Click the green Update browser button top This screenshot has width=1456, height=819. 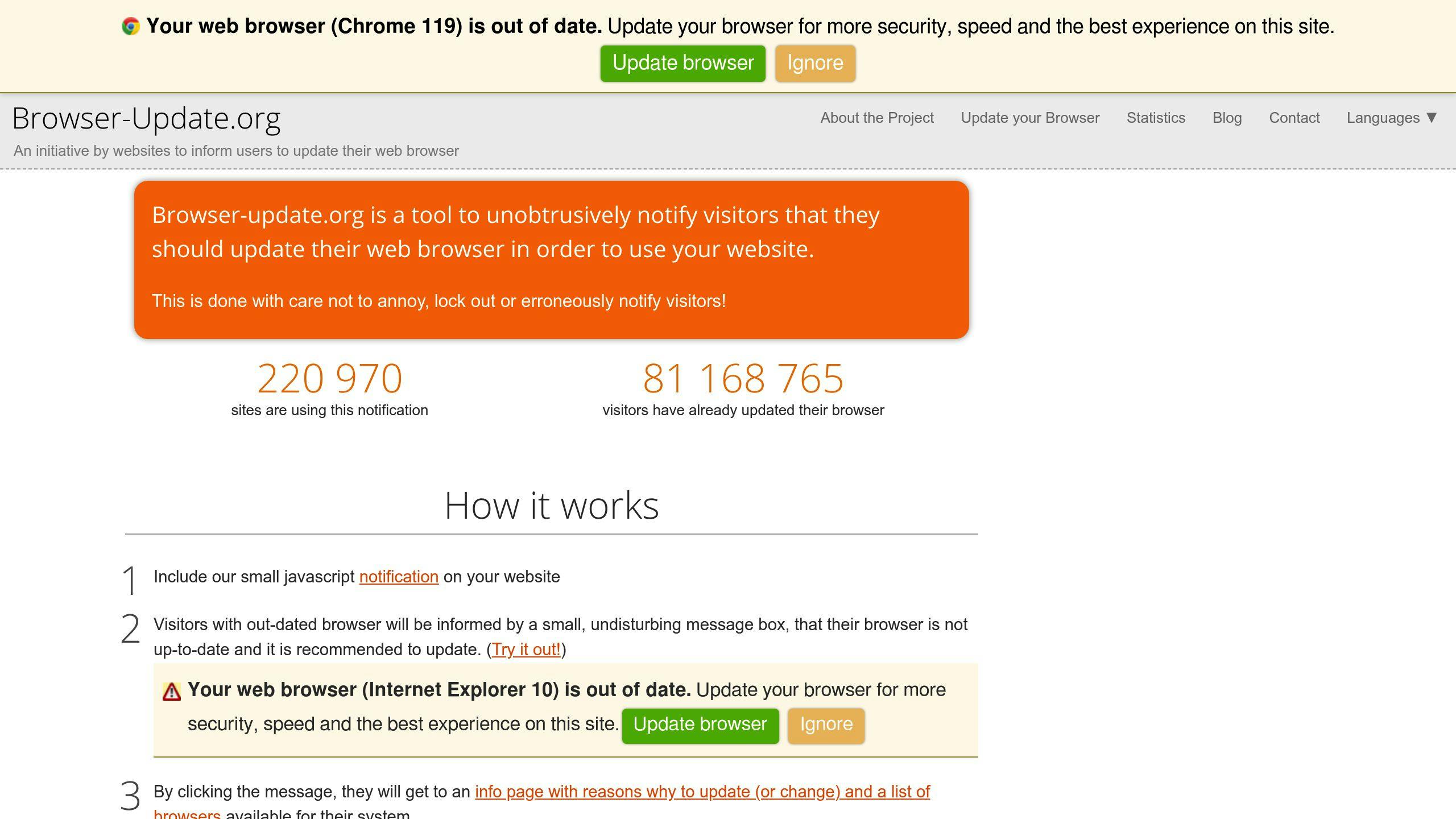[683, 63]
